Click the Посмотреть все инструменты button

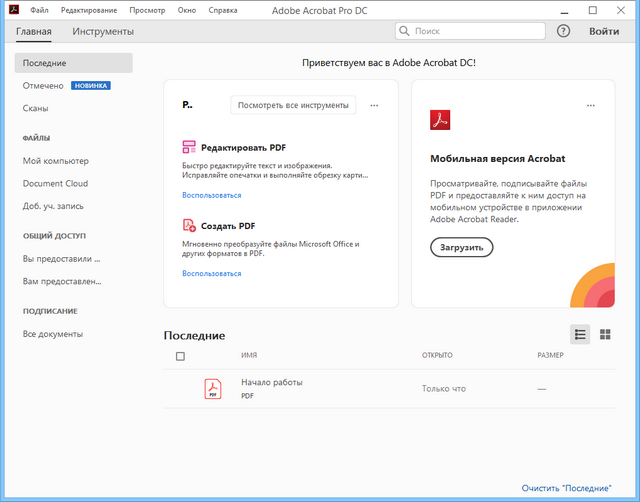293,105
